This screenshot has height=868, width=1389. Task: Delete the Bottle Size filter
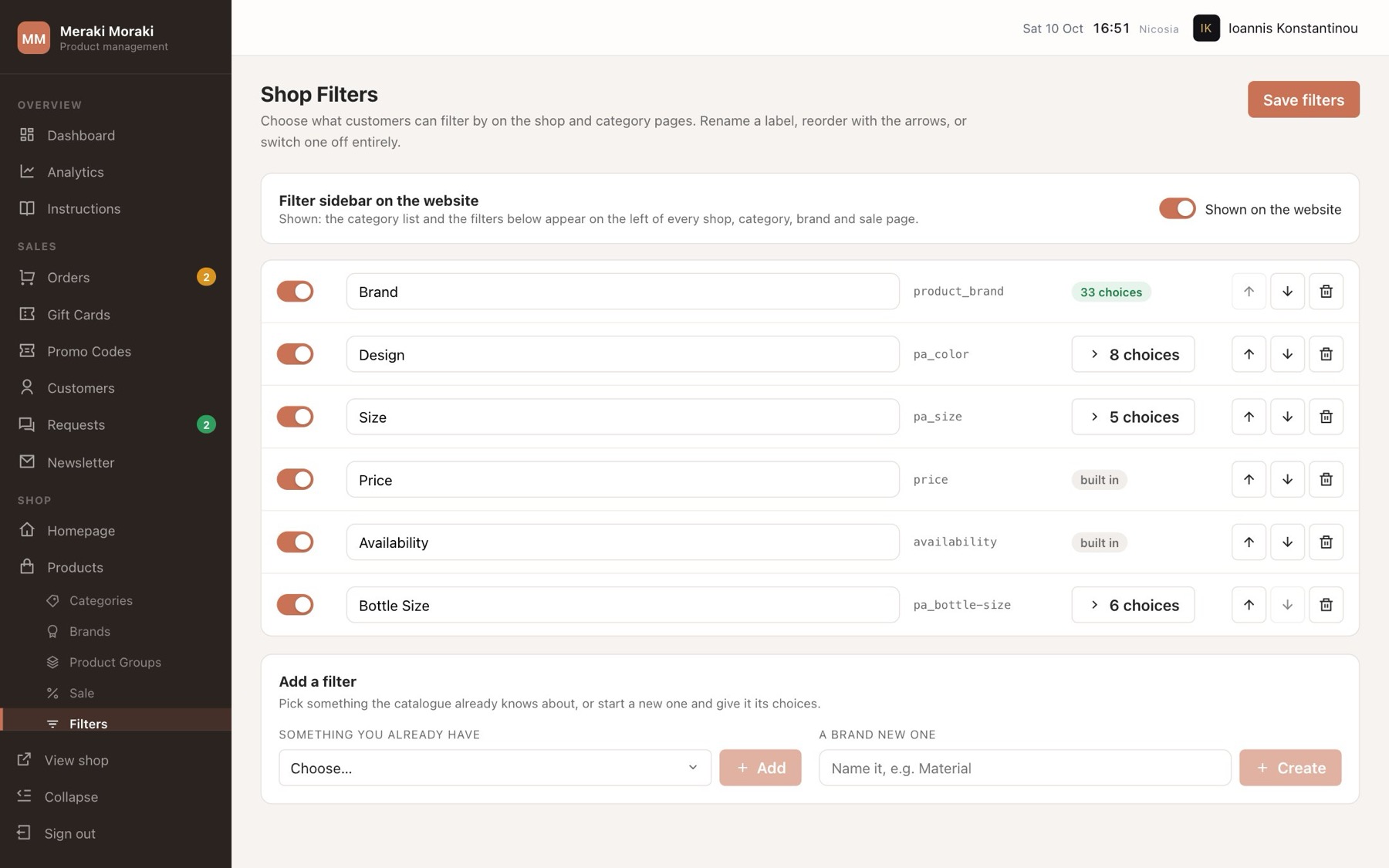[x=1326, y=605]
